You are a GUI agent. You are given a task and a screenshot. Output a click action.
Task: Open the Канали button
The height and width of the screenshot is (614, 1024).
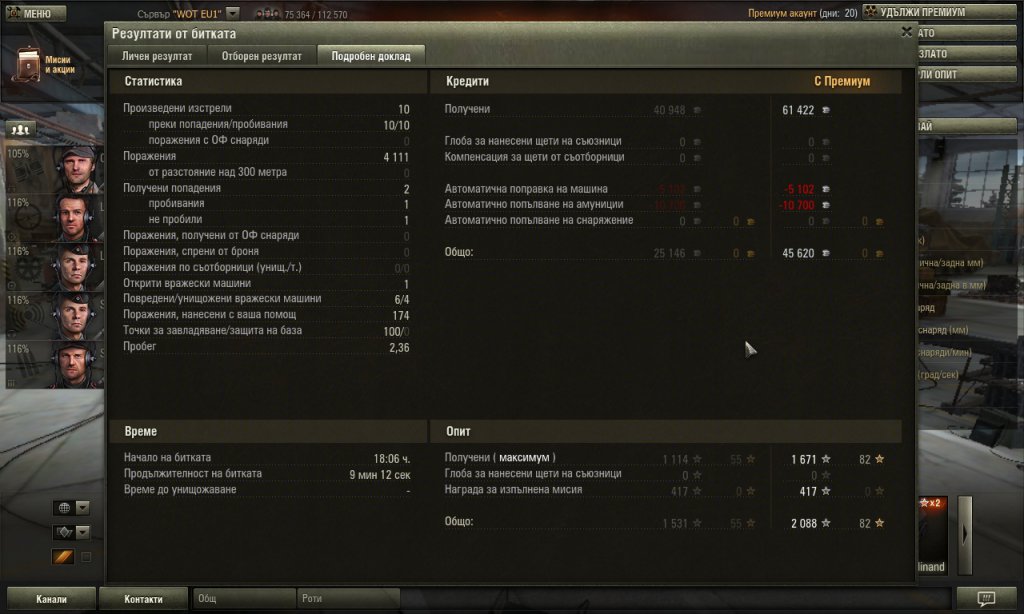[x=51, y=598]
